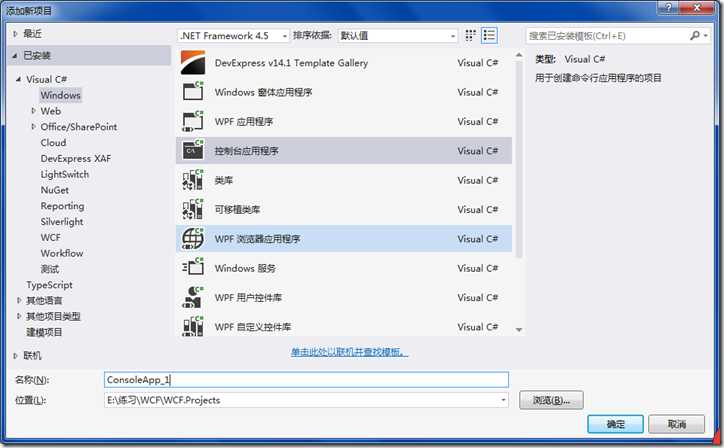Image resolution: width=724 pixels, height=448 pixels.
Task: Click the WPF 浏览器应用程序 globe icon
Action: pos(193,238)
